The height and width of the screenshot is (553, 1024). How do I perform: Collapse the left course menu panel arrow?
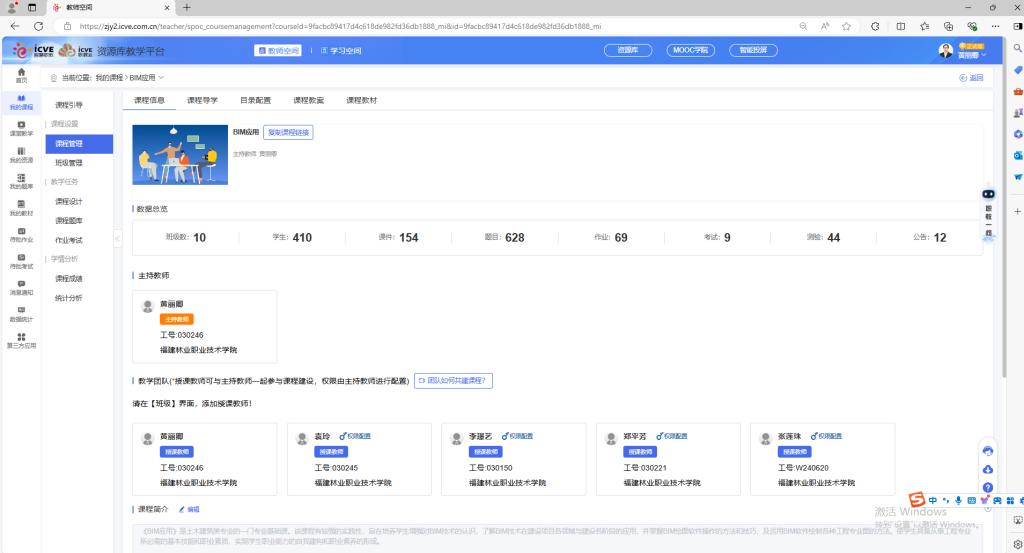pos(117,238)
